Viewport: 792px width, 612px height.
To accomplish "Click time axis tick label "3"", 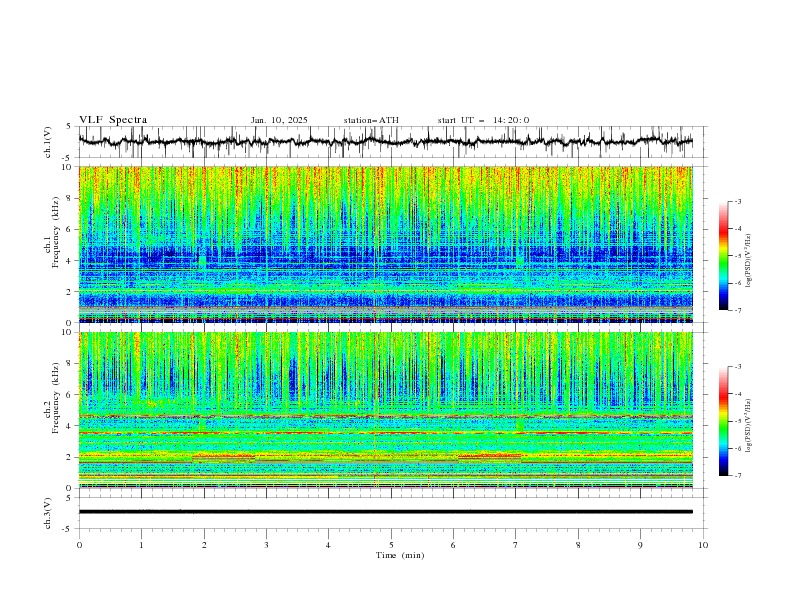I will (266, 545).
